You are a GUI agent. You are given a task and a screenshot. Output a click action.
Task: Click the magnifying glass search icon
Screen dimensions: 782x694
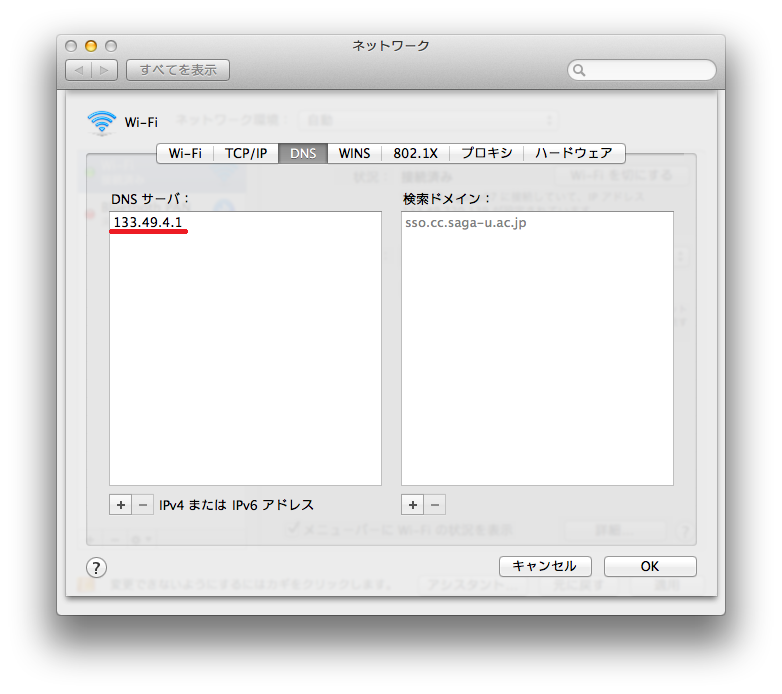[579, 70]
